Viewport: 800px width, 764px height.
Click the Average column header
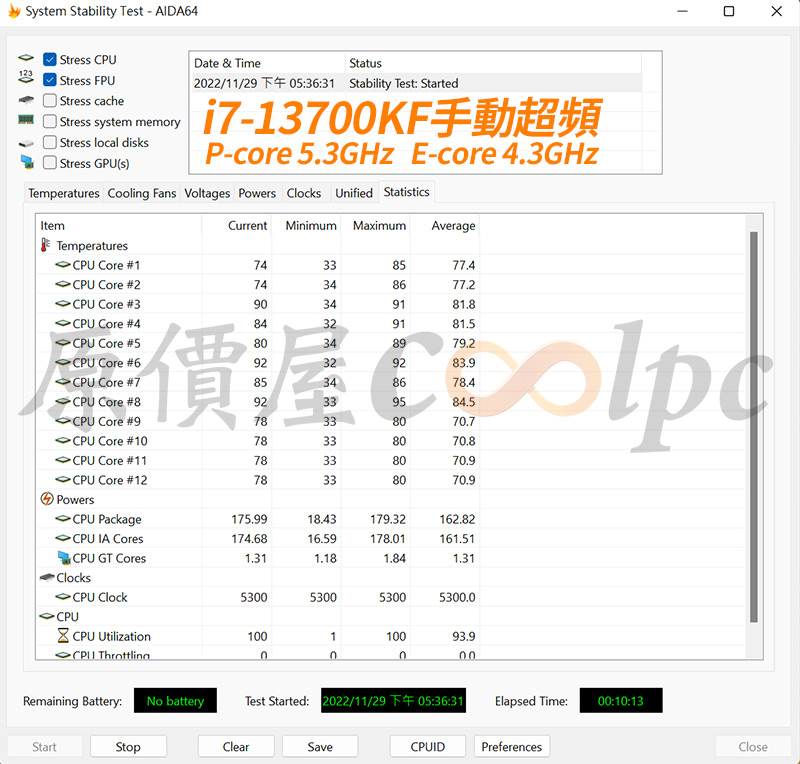(x=445, y=225)
